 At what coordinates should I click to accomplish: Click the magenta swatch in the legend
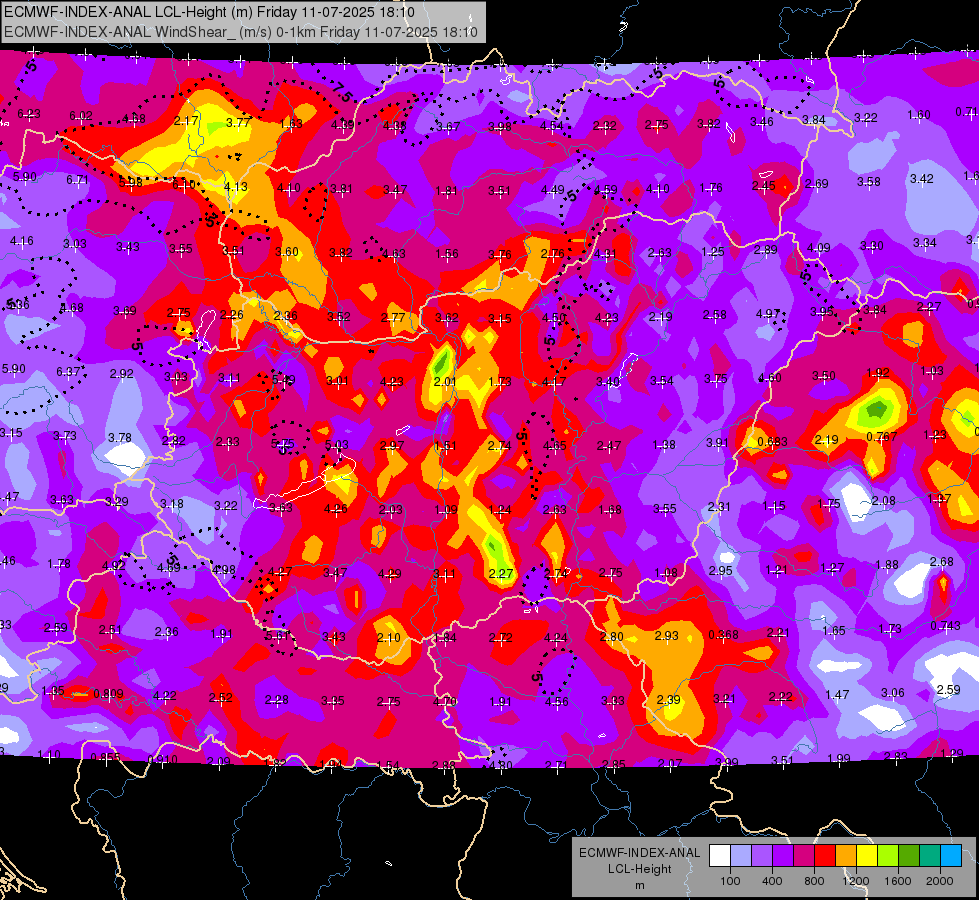coord(804,856)
